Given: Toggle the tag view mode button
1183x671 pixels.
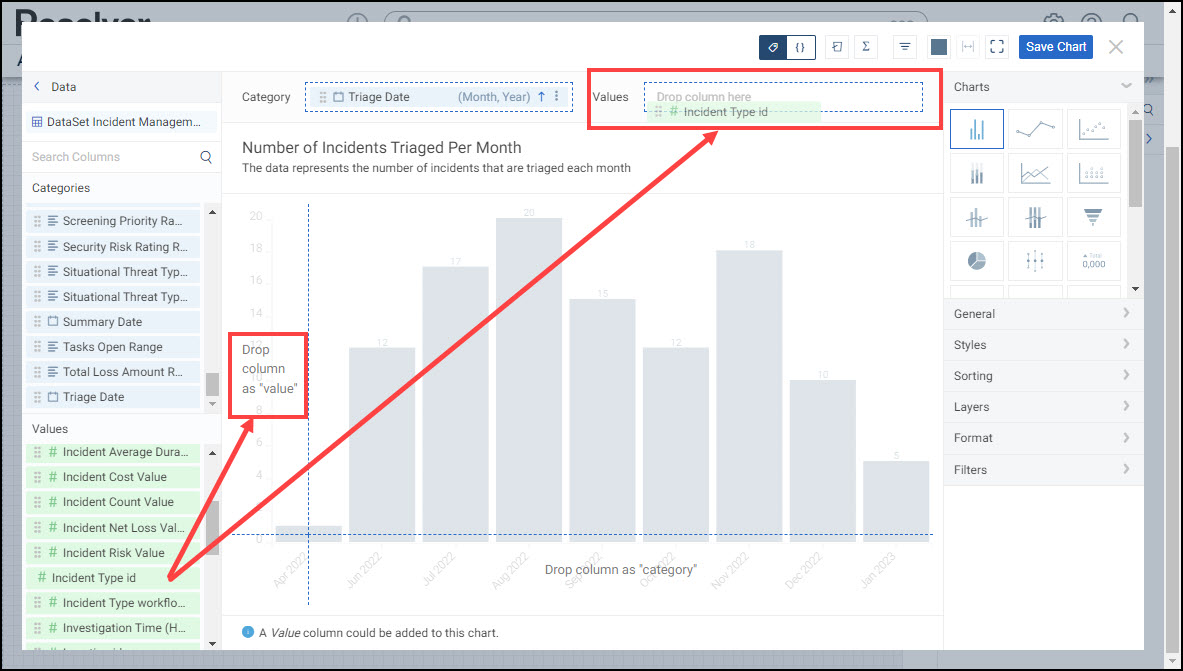Looking at the screenshot, I should (x=773, y=47).
